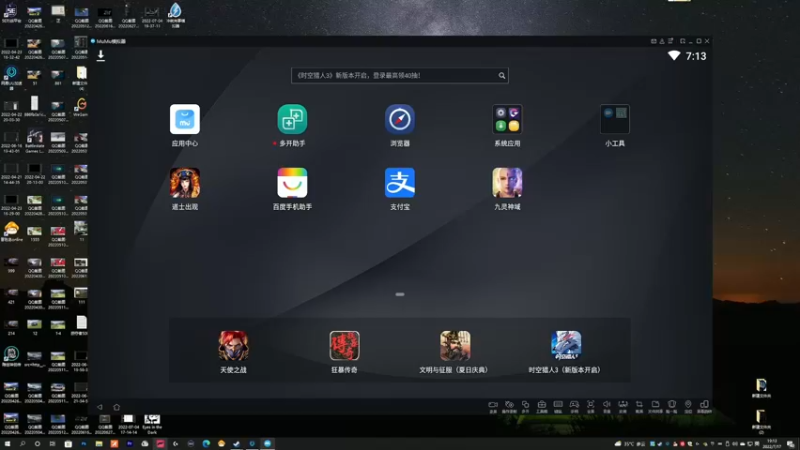The width and height of the screenshot is (800, 450).
Task: Tap the Android home button
Action: point(116,407)
